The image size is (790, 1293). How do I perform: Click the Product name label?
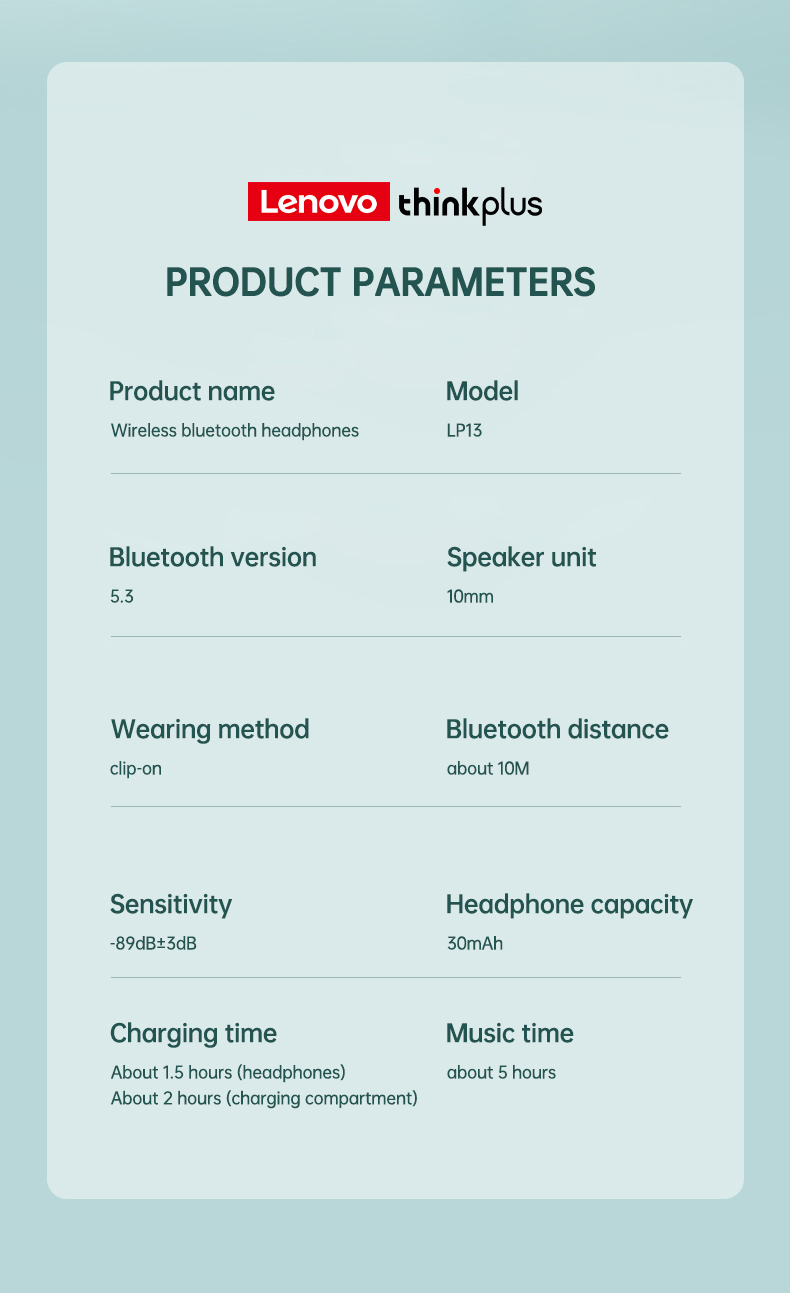click(x=192, y=391)
